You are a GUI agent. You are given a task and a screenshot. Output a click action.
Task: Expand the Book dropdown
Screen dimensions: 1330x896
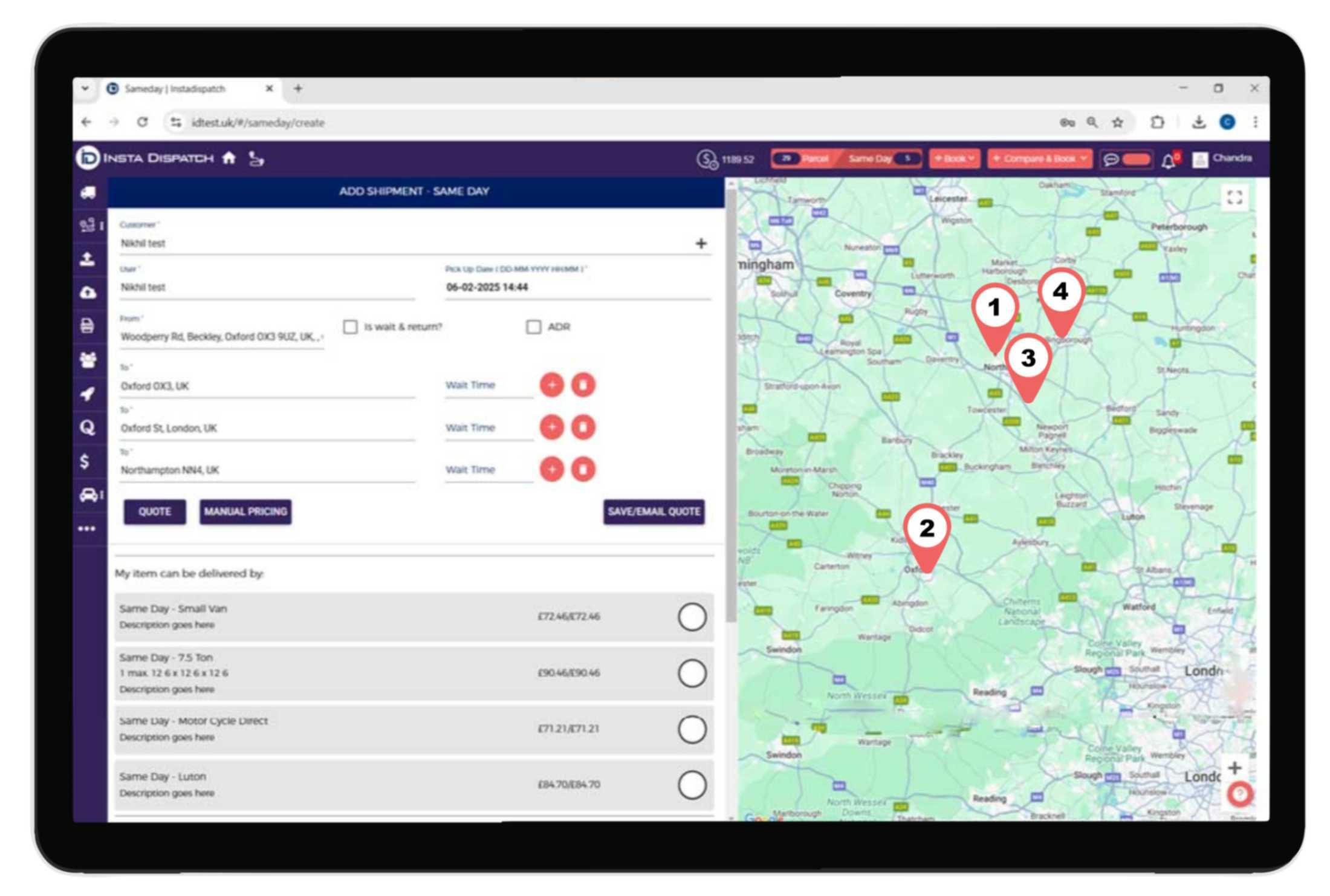[954, 159]
